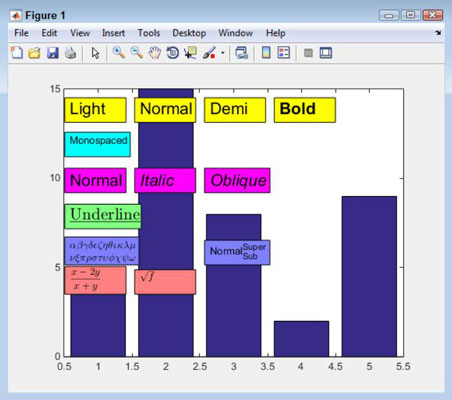Screen dimensions: 452x400
Task: Click the green Underline text box
Action: tap(103, 216)
